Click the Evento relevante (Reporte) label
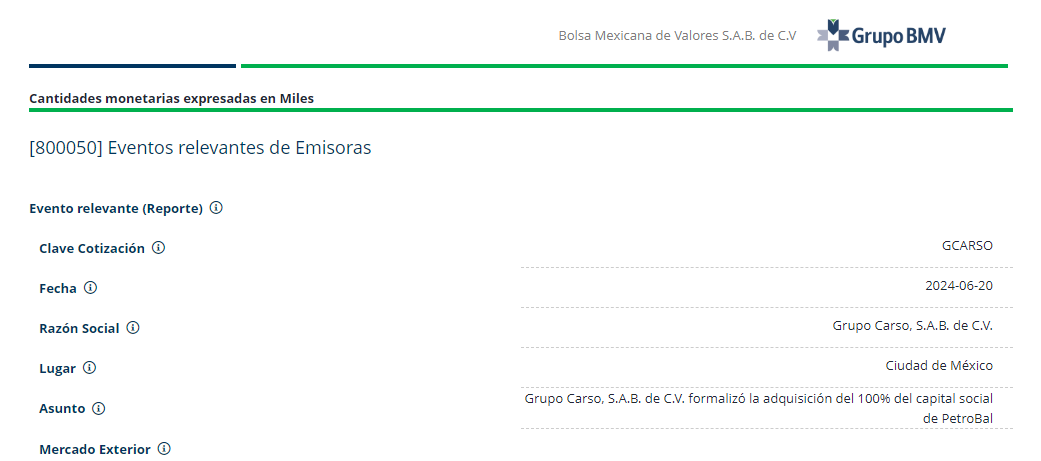The width and height of the screenshot is (1041, 461). click(116, 209)
